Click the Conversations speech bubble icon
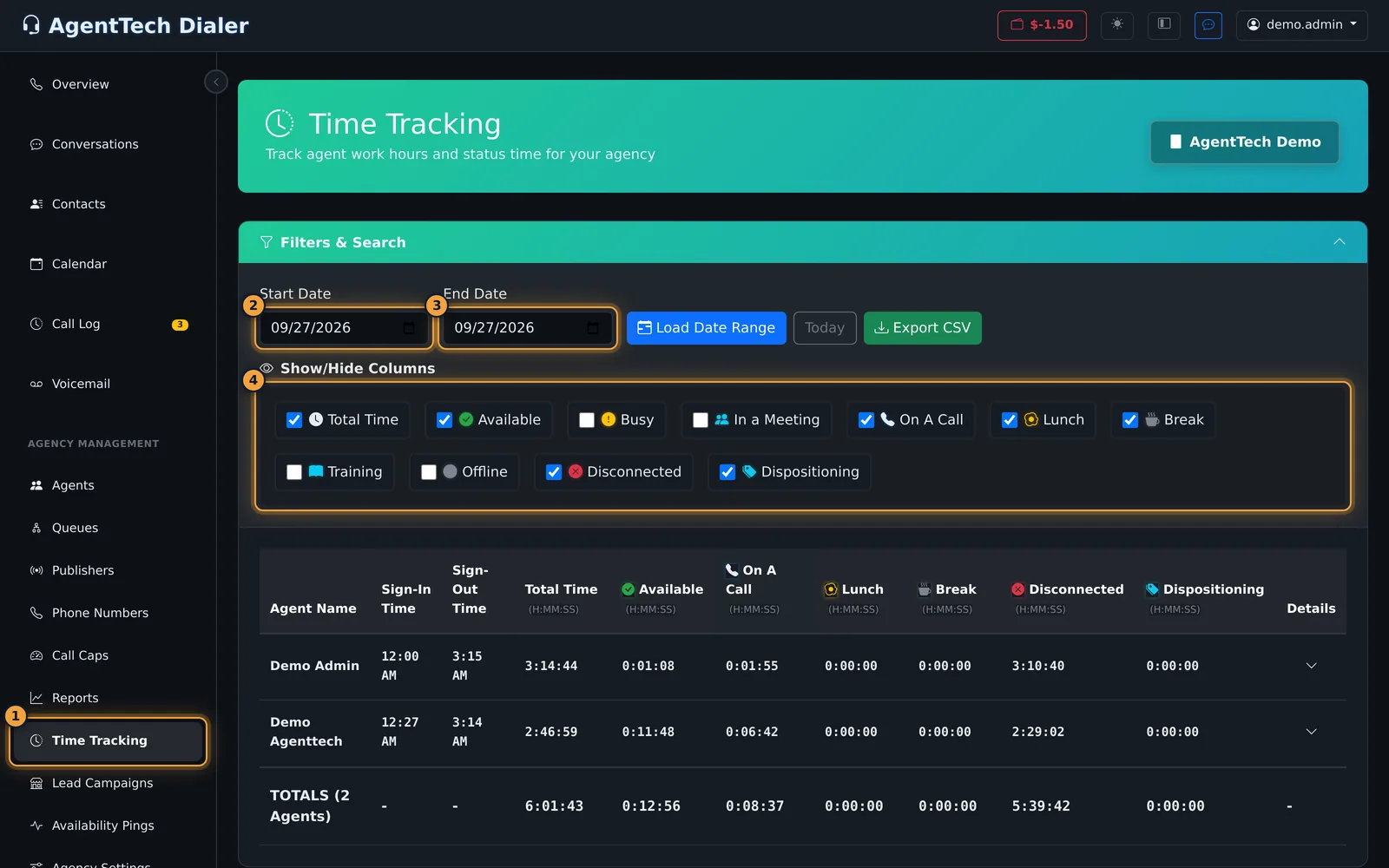Image resolution: width=1389 pixels, height=868 pixels. click(36, 144)
